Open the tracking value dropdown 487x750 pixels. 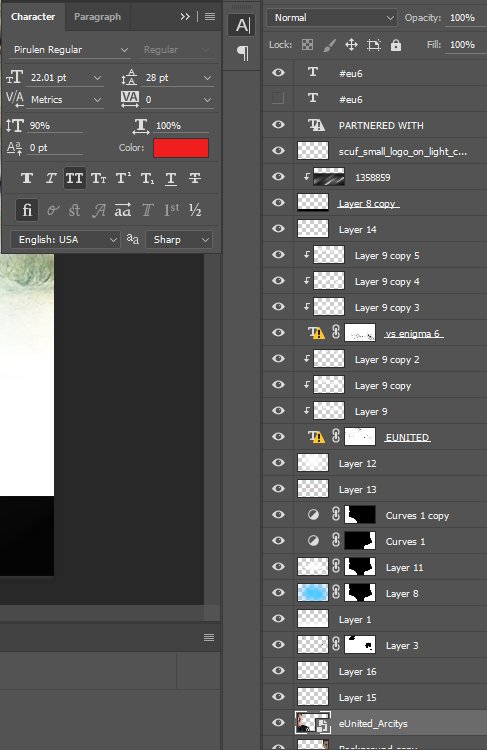[x=207, y=100]
